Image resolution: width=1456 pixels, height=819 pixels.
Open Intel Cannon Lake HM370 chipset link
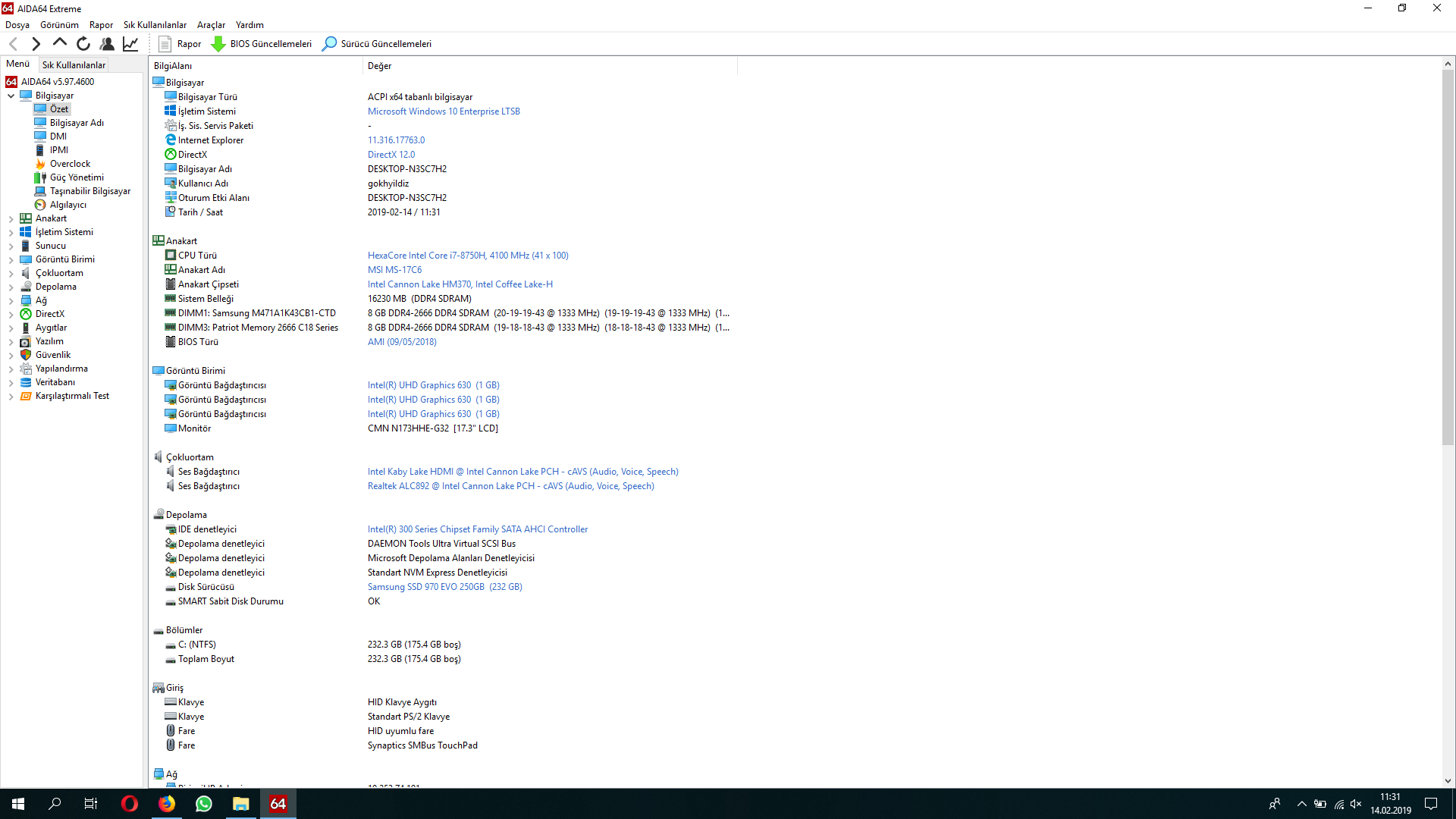tap(460, 284)
